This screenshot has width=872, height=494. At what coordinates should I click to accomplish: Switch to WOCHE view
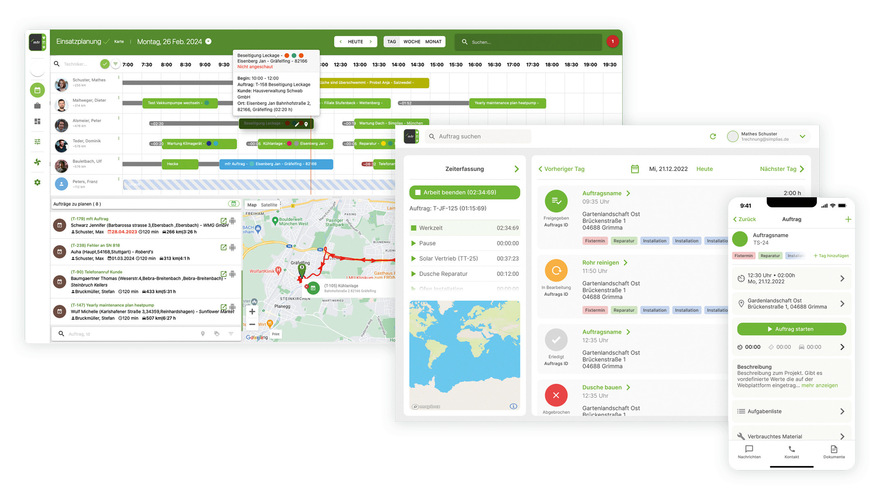tap(411, 42)
